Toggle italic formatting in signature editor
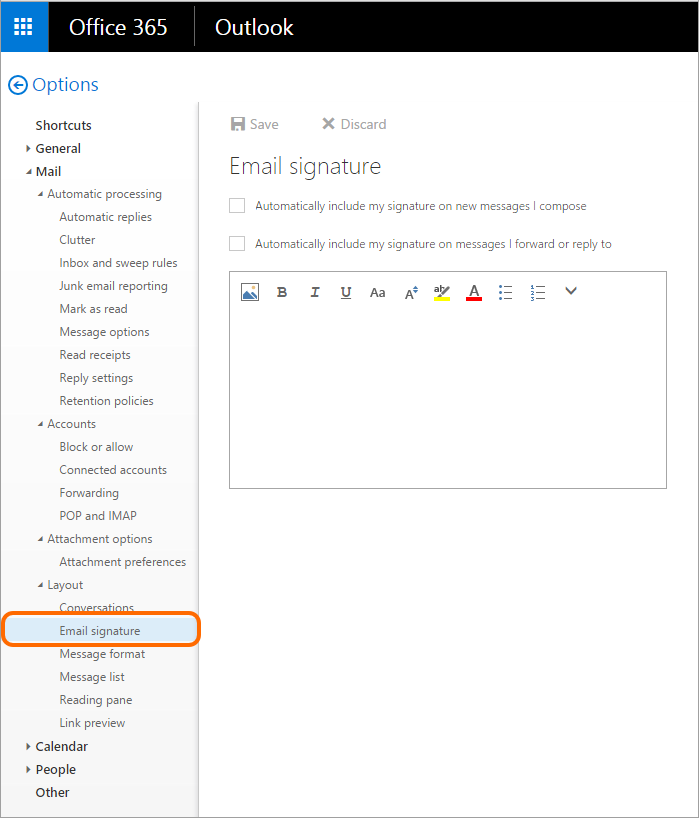This screenshot has width=699, height=818. coord(315,292)
